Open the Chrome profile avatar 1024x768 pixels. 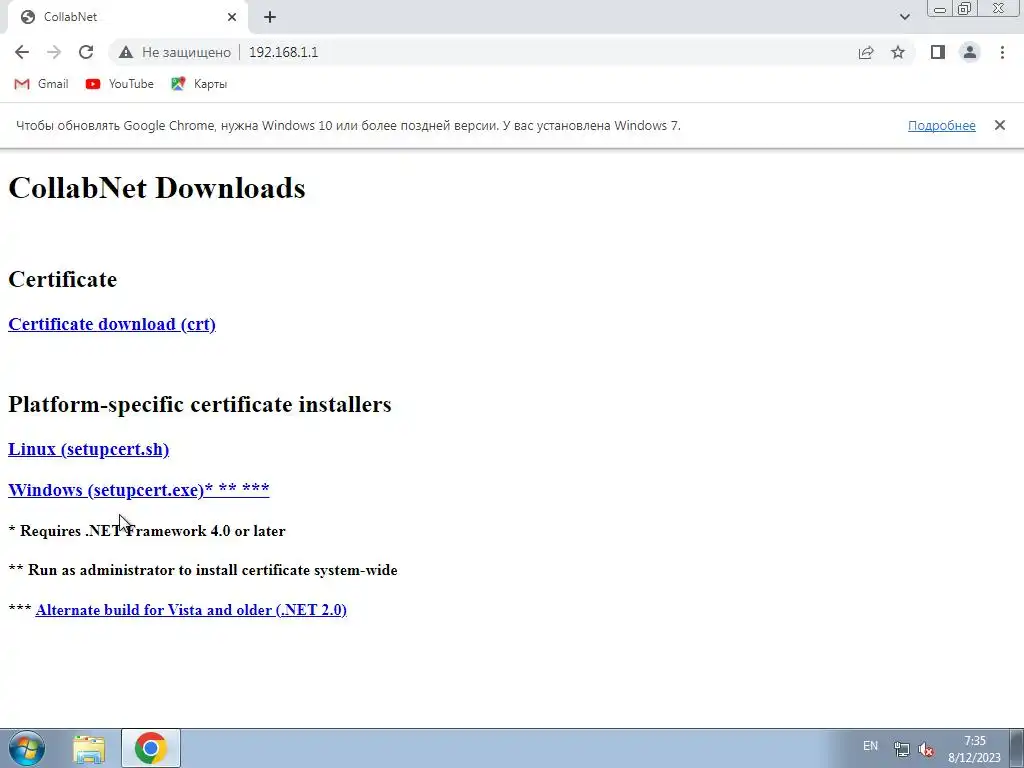click(970, 52)
